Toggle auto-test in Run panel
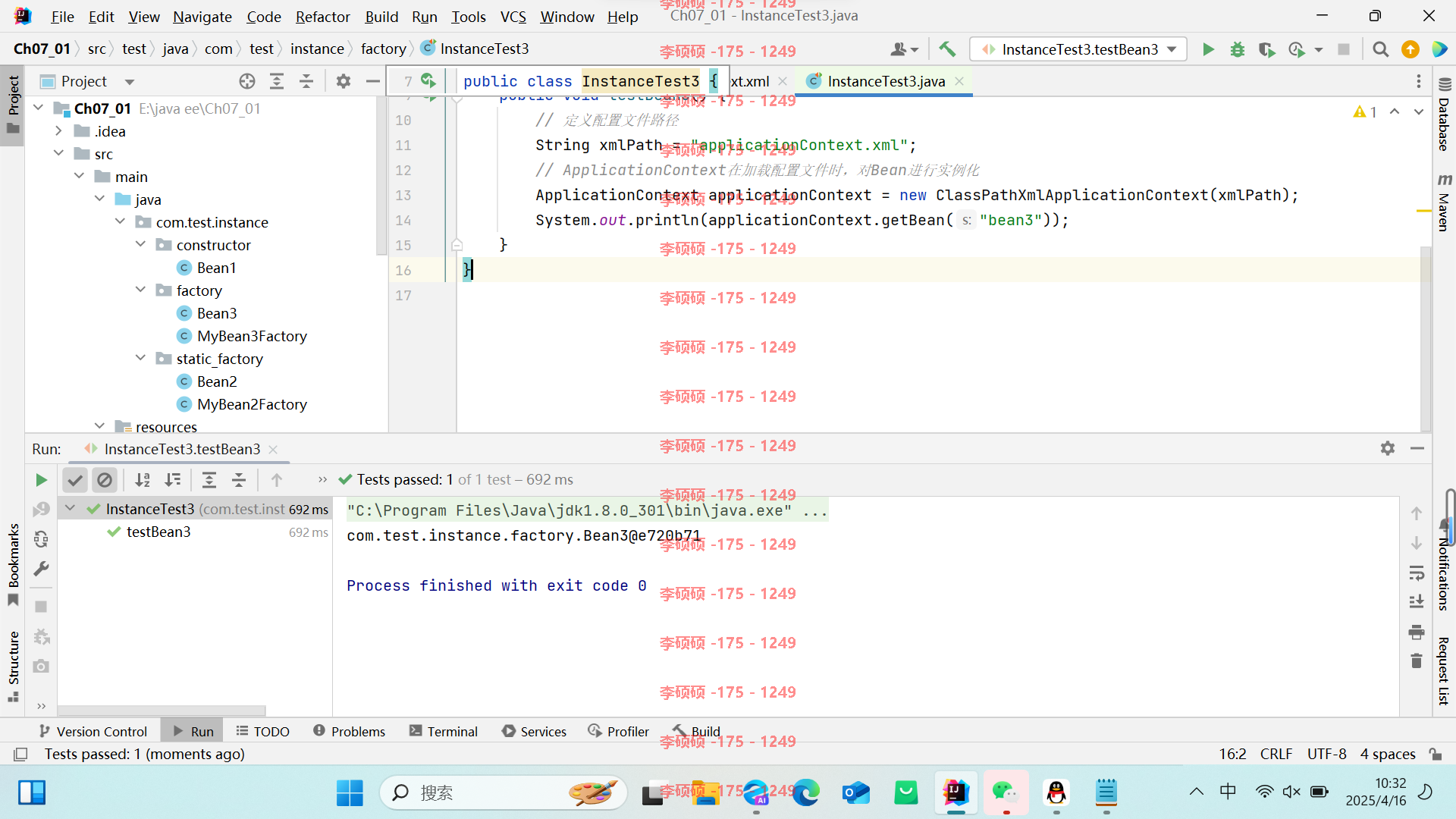 click(x=41, y=539)
